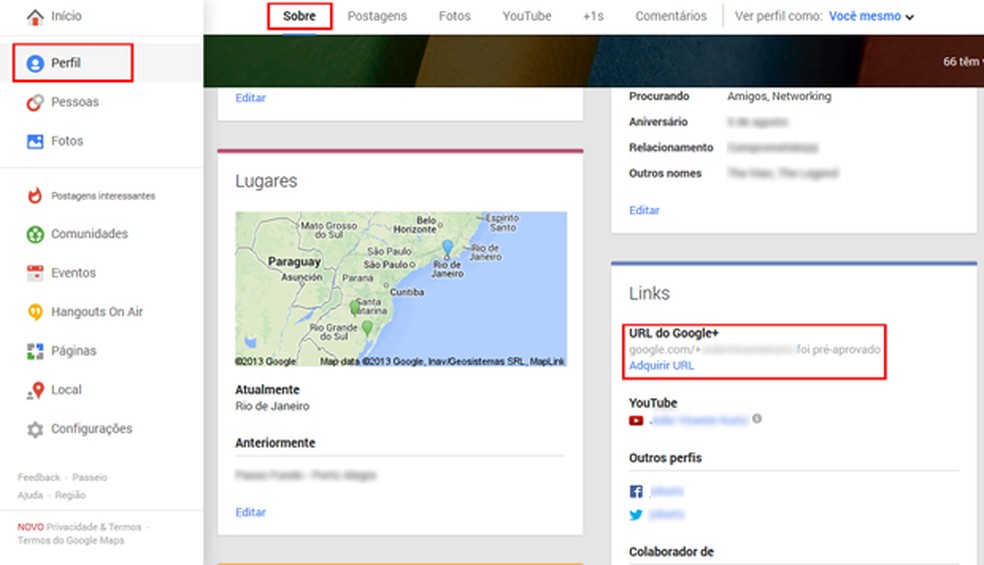Open Pessoas label in the sidebar

[x=75, y=102]
